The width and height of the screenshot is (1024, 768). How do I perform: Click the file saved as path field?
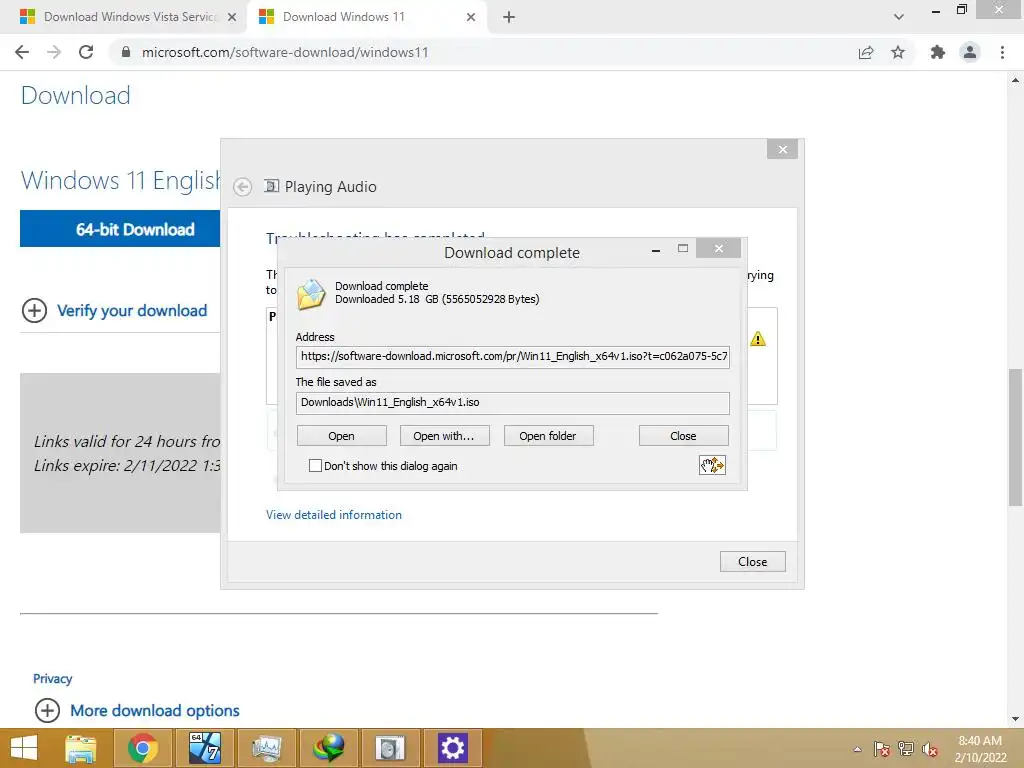(513, 402)
